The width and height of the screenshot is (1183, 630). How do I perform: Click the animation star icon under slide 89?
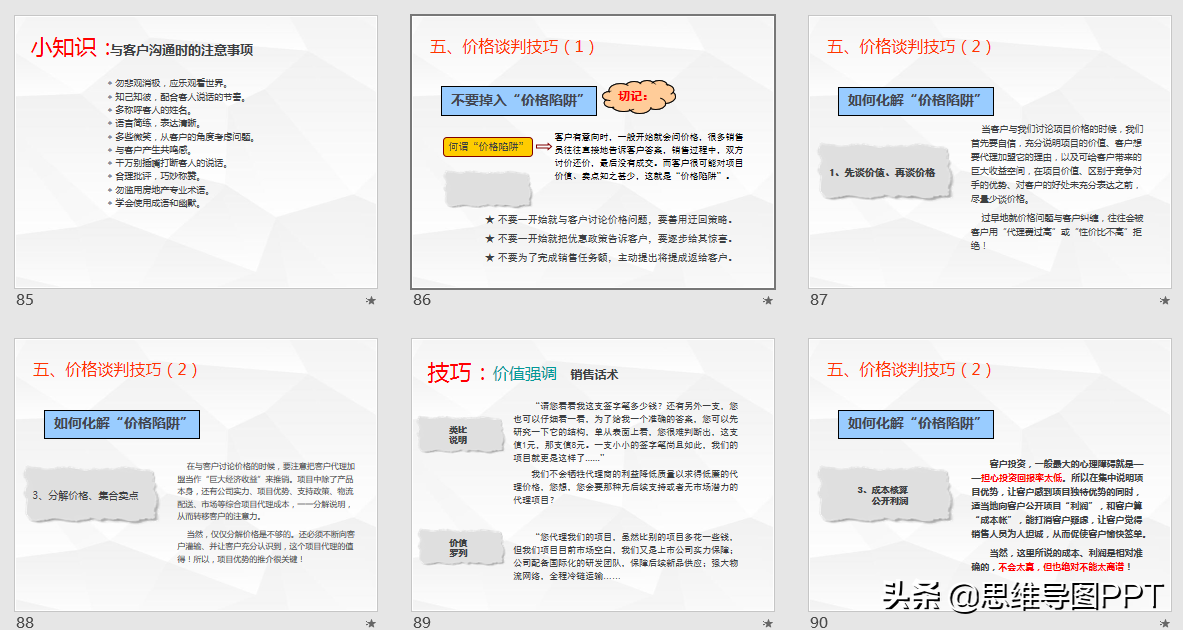coord(768,623)
